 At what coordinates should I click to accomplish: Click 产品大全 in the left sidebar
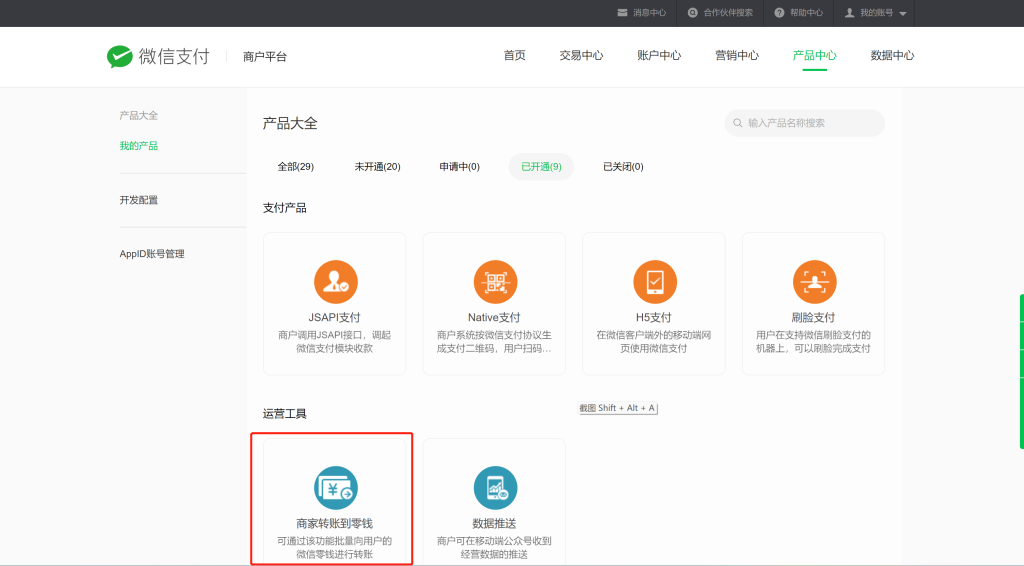click(x=138, y=116)
